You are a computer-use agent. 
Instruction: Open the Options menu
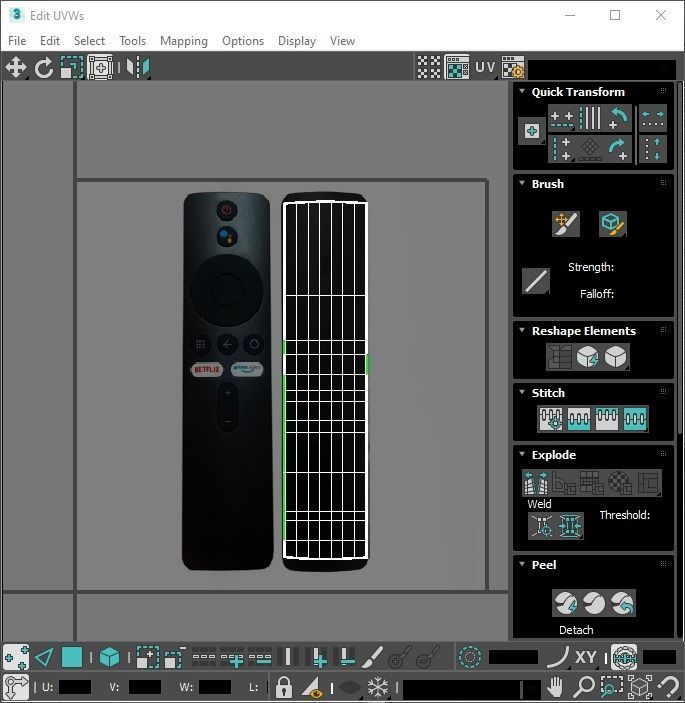243,41
